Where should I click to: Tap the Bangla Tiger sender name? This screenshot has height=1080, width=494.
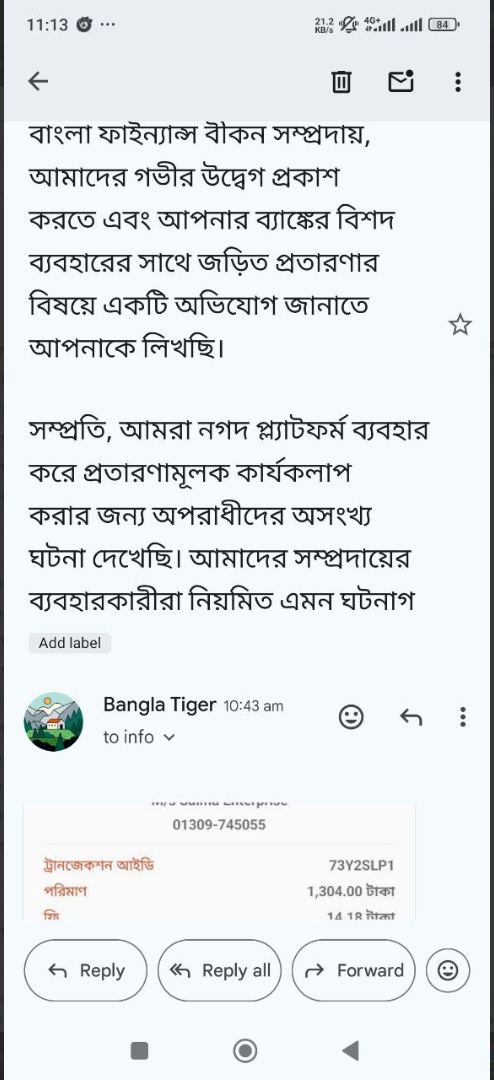pyautogui.click(x=160, y=705)
